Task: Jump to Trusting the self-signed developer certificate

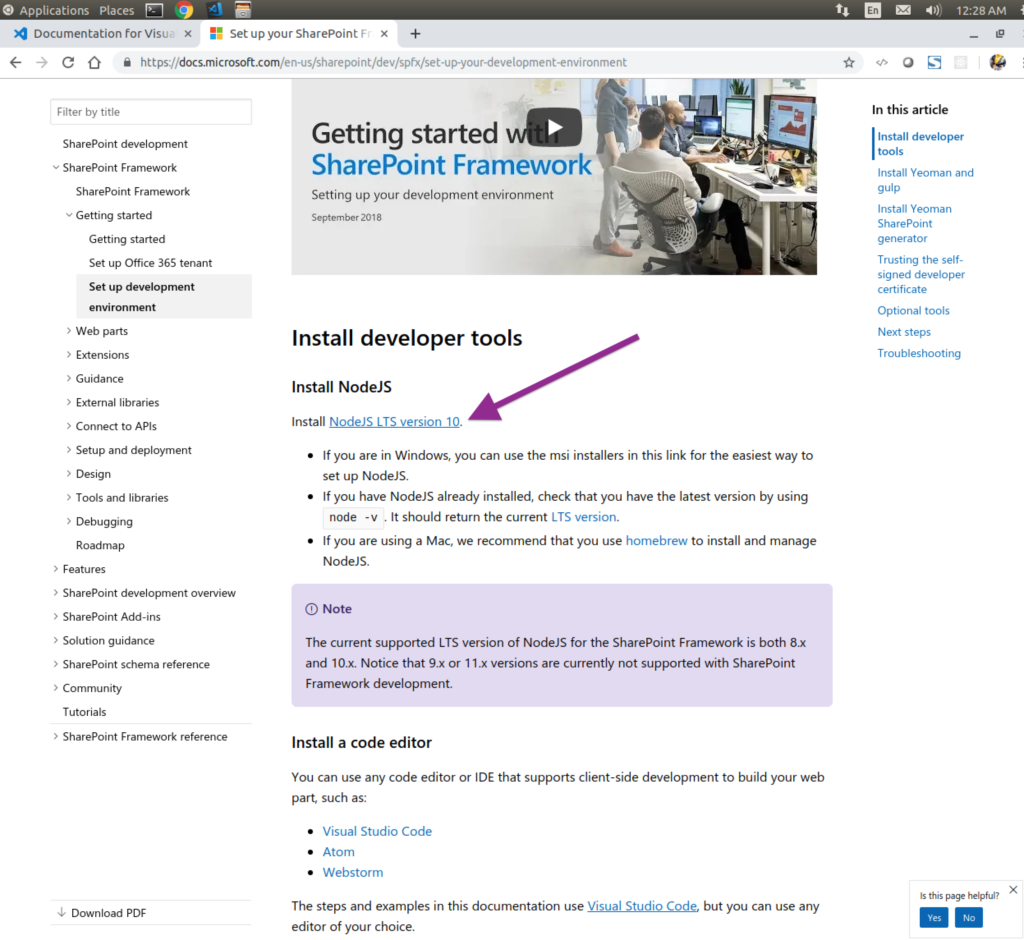Action: [x=921, y=274]
